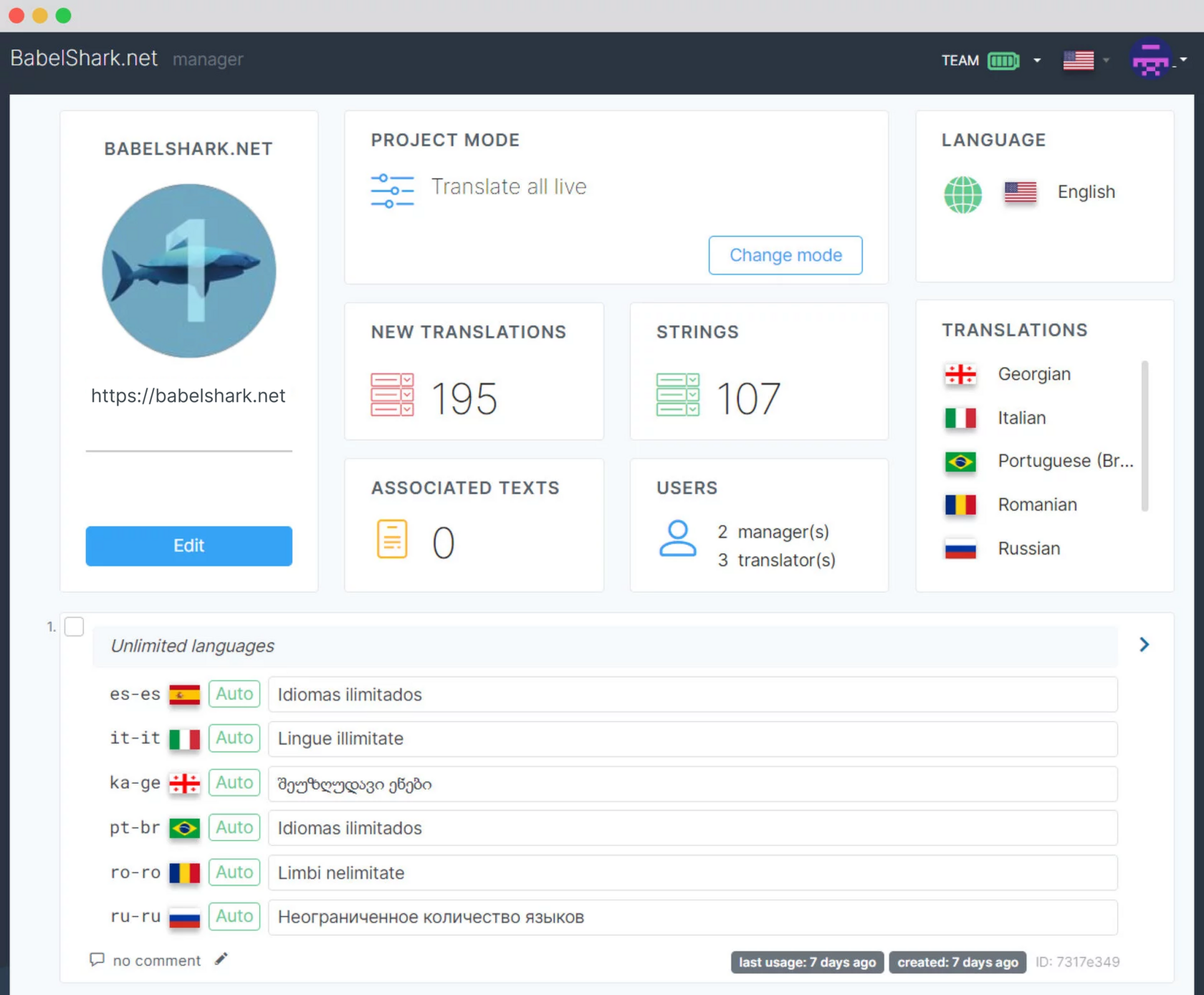The height and width of the screenshot is (995, 1204).
Task: Click the green Strings icon
Action: coord(677,395)
